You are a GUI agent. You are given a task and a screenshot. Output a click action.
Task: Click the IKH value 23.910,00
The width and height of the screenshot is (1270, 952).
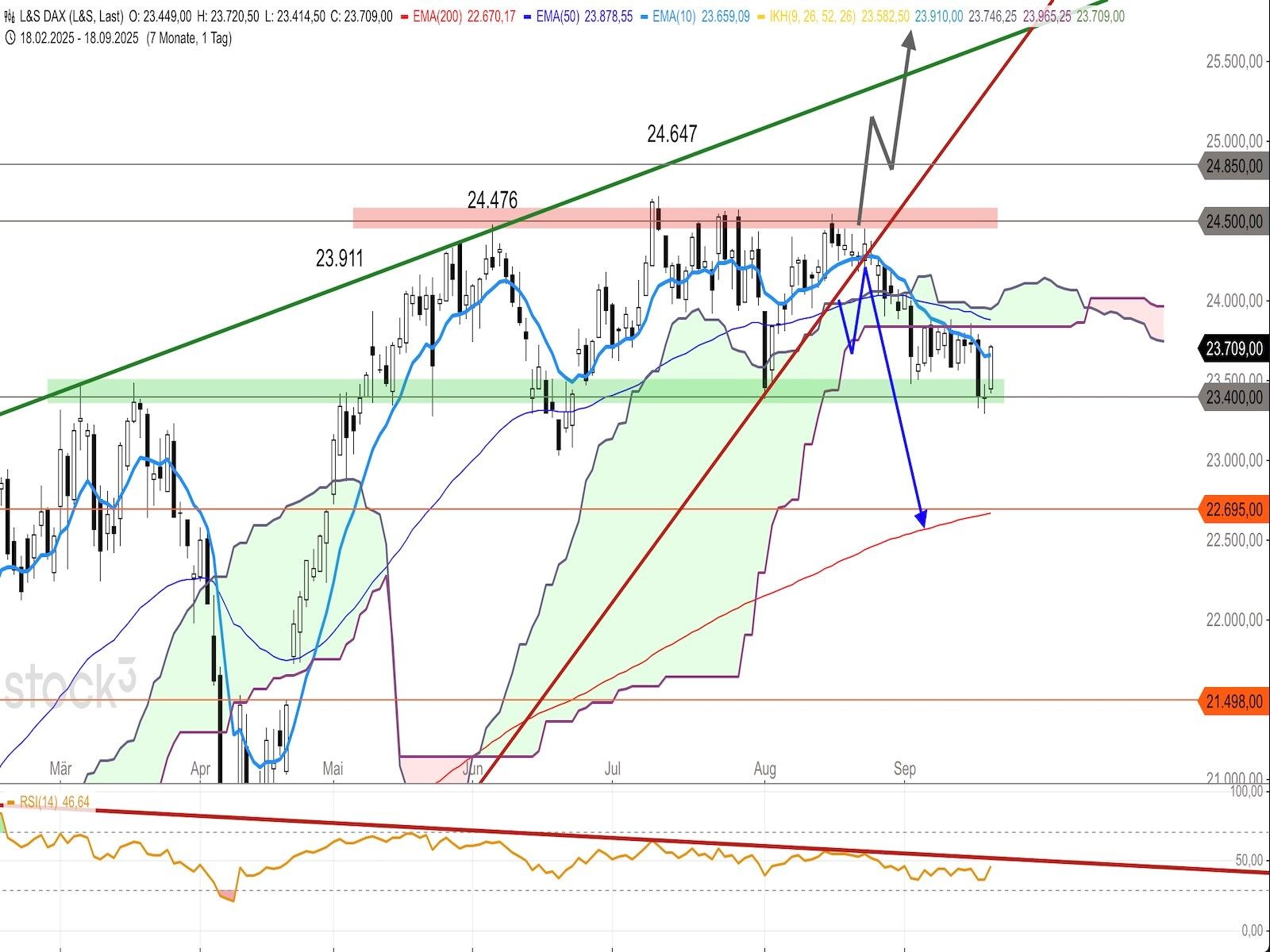[x=939, y=16]
